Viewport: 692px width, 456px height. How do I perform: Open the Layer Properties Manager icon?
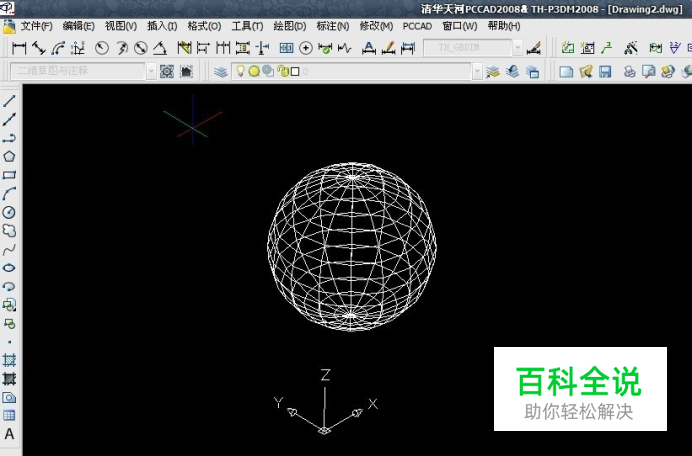click(220, 72)
